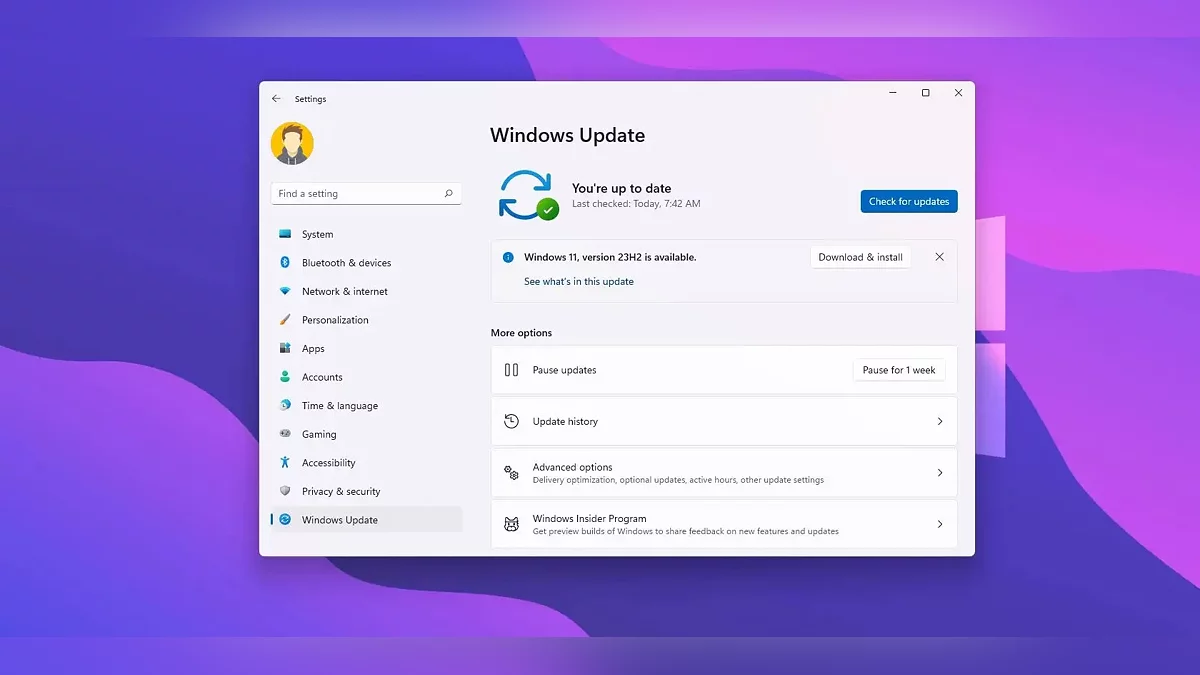Maximize the Settings window
Viewport: 1200px width, 675px height.
925,93
